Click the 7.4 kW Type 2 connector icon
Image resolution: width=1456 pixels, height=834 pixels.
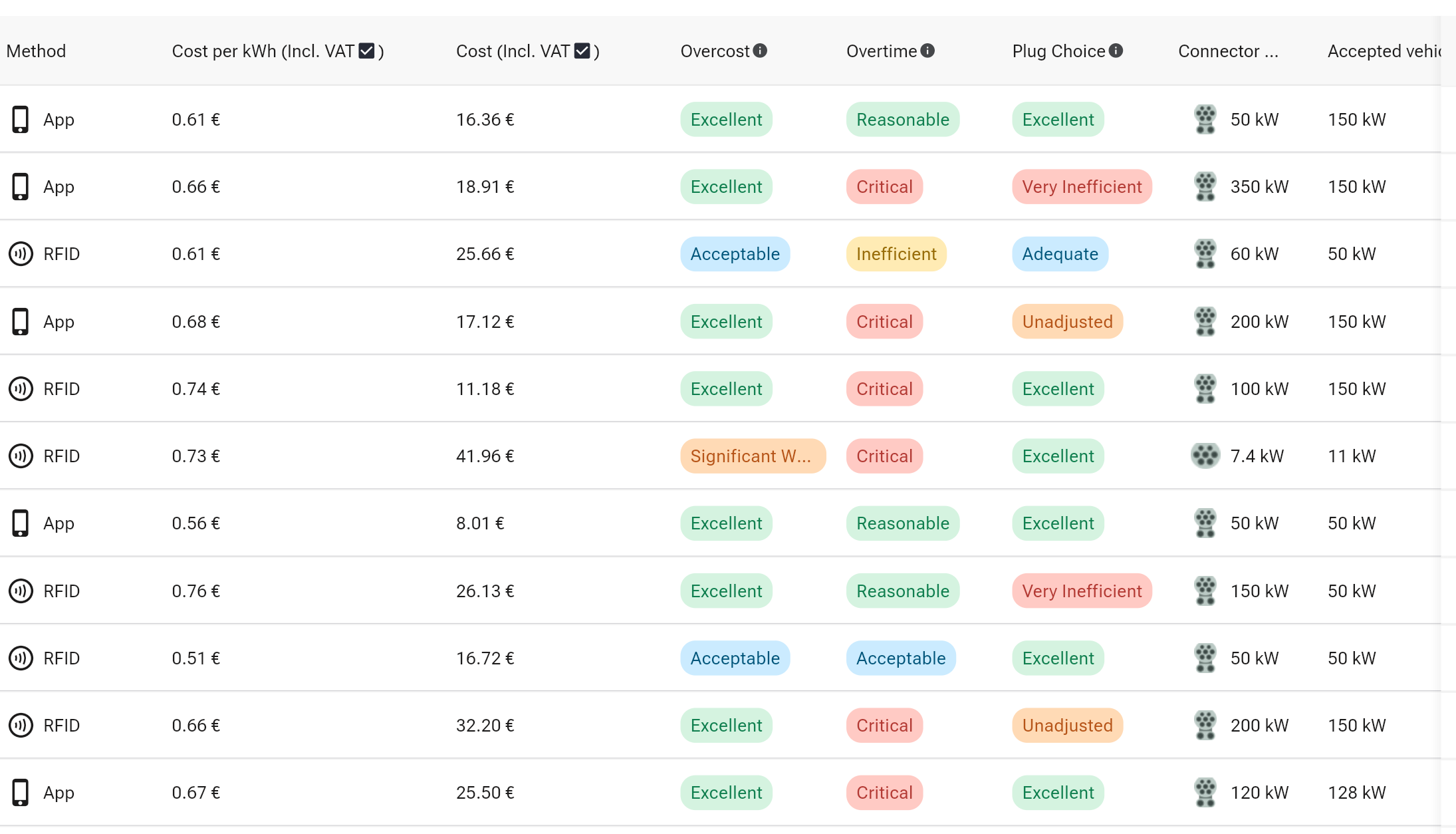point(1205,456)
